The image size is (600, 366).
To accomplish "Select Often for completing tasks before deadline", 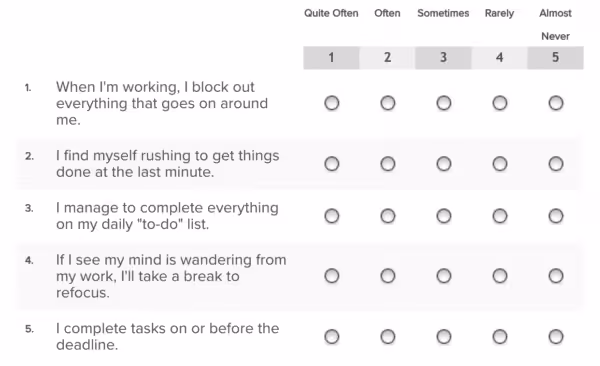I will point(388,337).
